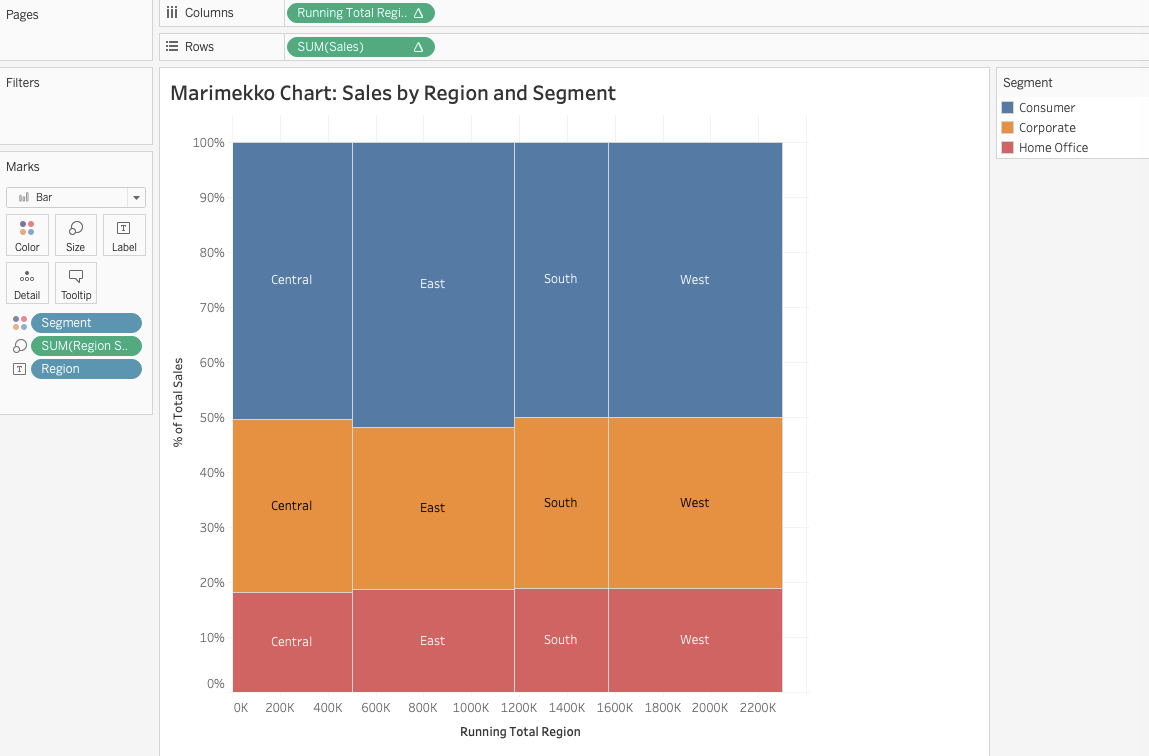
Task: Click the West Consumer bar segment in the chart
Action: (x=694, y=279)
